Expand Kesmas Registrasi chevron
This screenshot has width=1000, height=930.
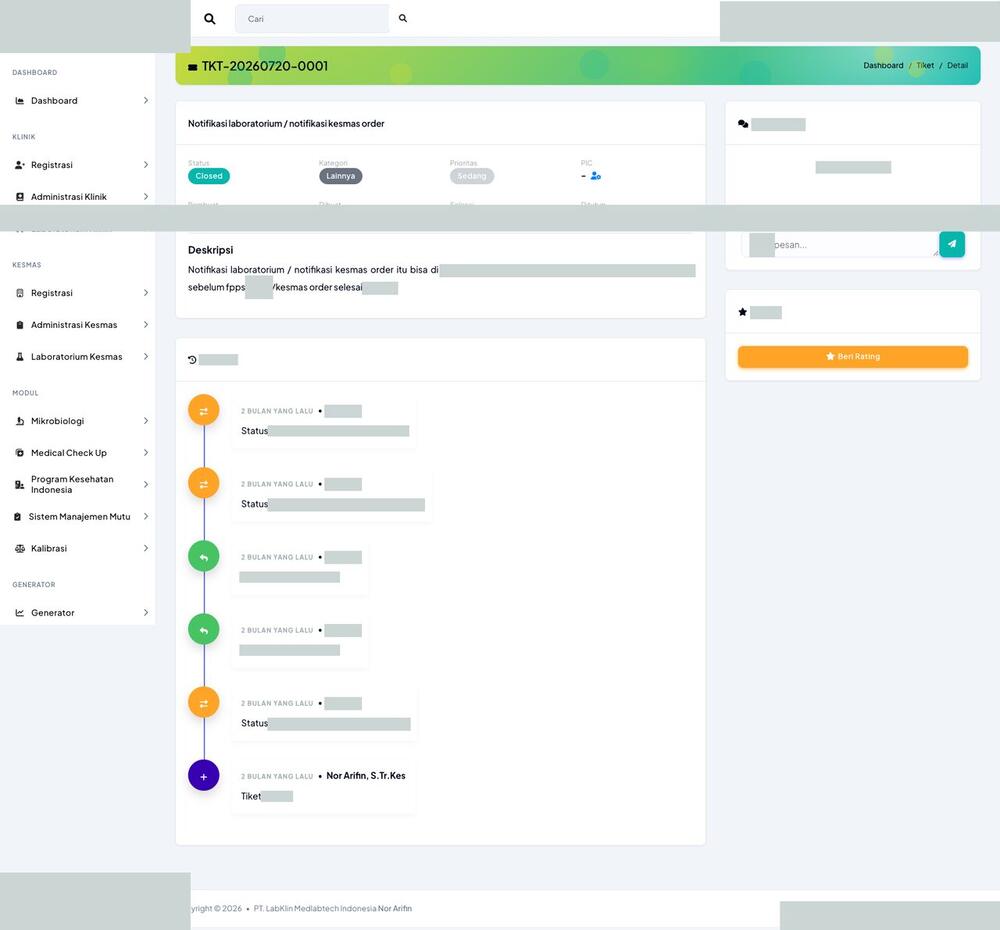(145, 293)
